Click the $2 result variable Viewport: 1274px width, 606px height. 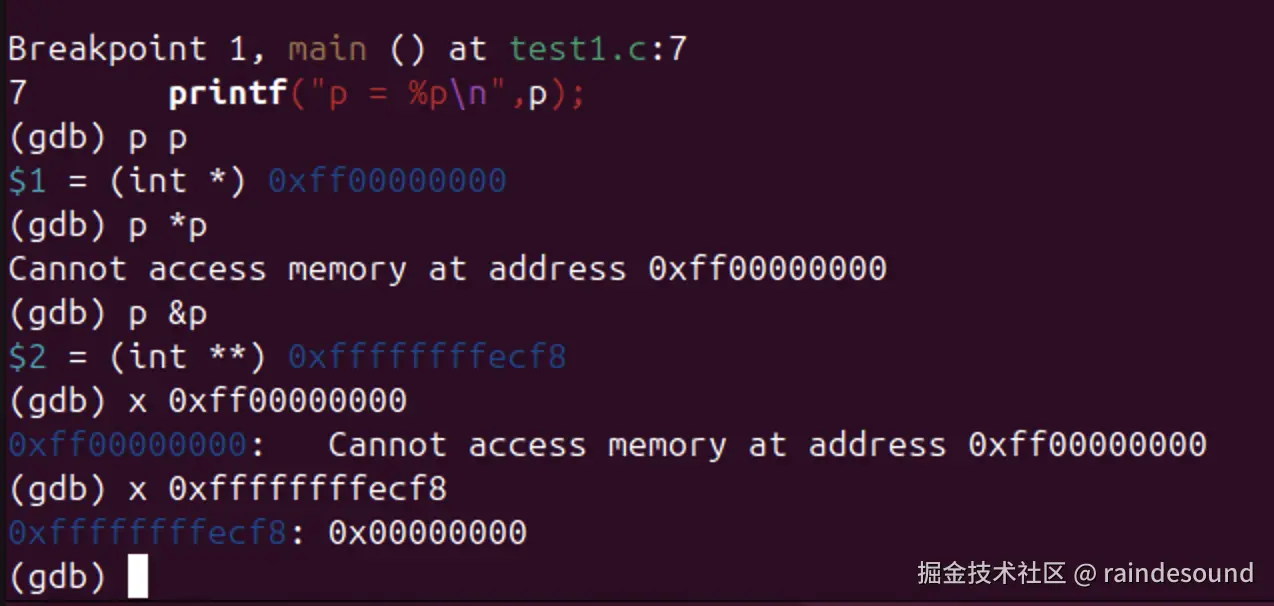pos(27,357)
